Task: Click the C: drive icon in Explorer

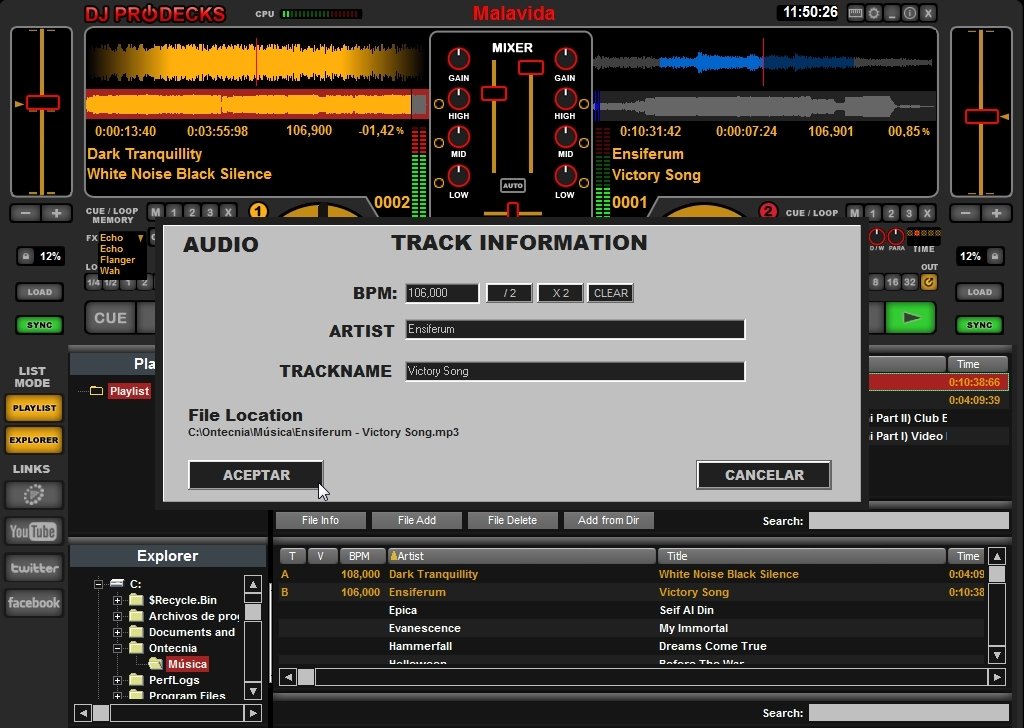Action: pos(117,583)
